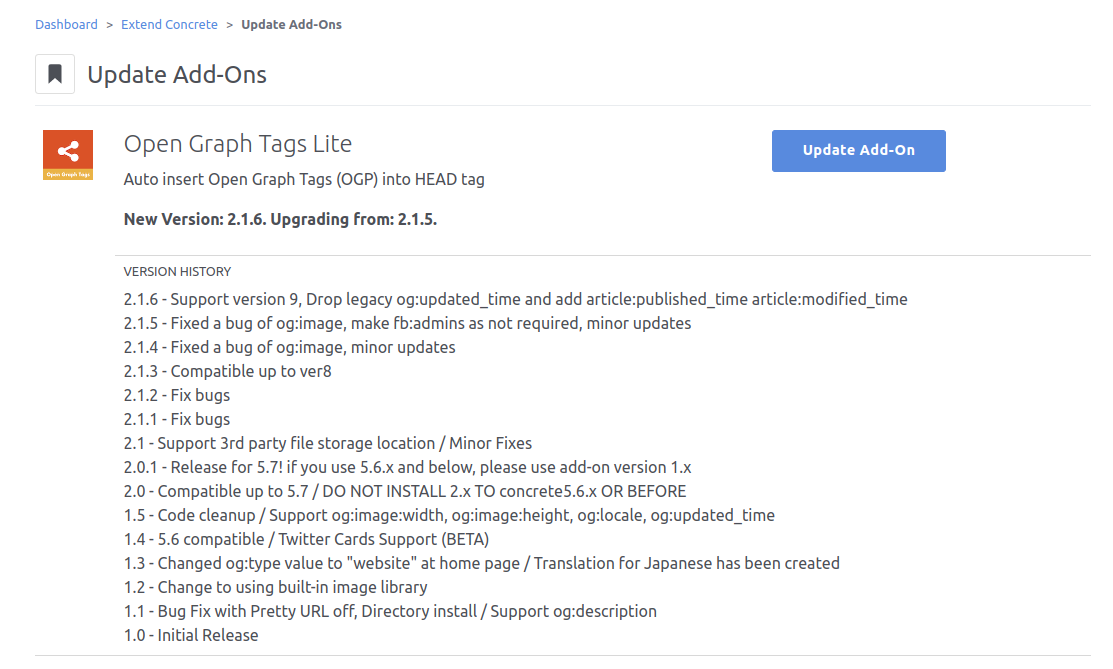
Task: Click the Update Add-On button
Action: [x=858, y=151]
